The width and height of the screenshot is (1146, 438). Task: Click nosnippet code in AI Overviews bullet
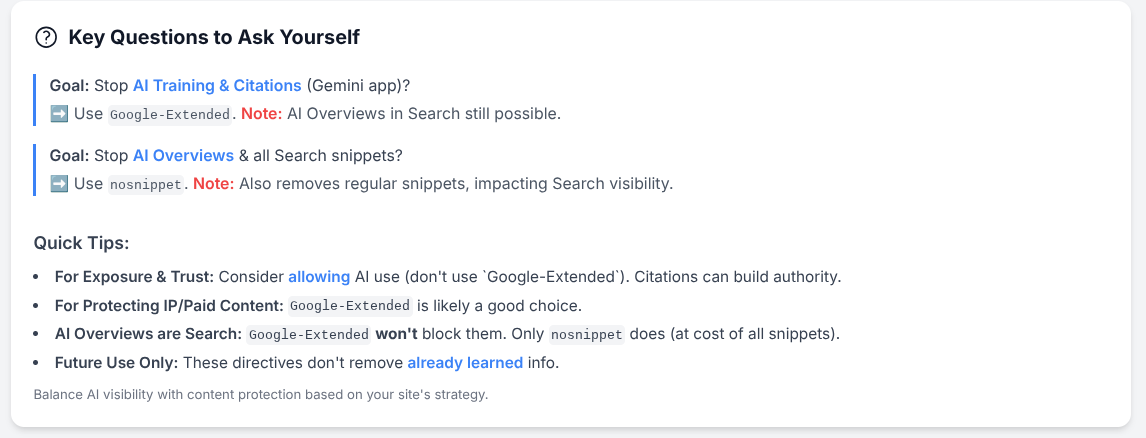coord(588,335)
